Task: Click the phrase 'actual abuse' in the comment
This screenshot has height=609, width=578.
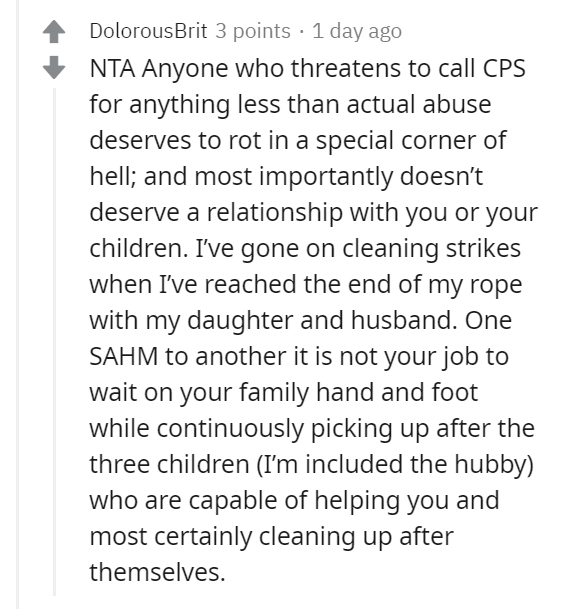Action: coord(419,104)
